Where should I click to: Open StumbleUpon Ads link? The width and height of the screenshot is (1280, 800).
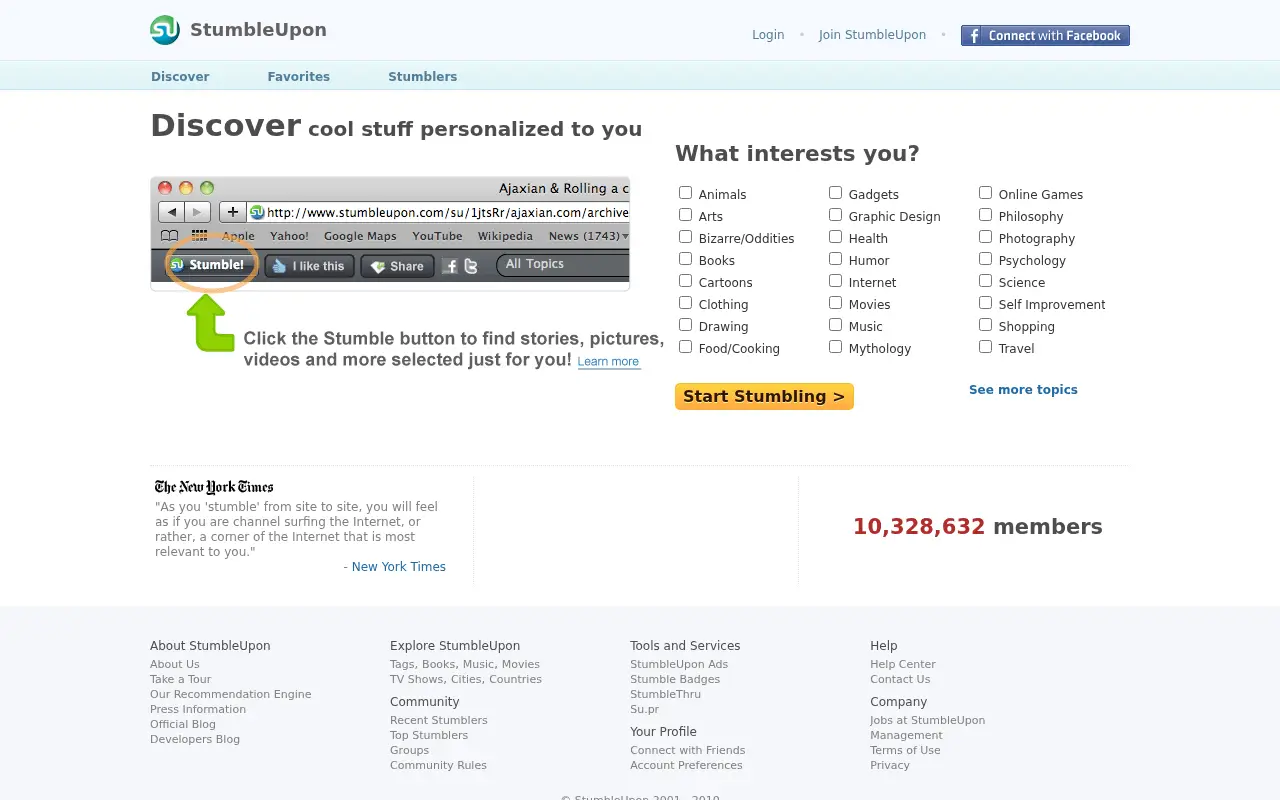679,664
